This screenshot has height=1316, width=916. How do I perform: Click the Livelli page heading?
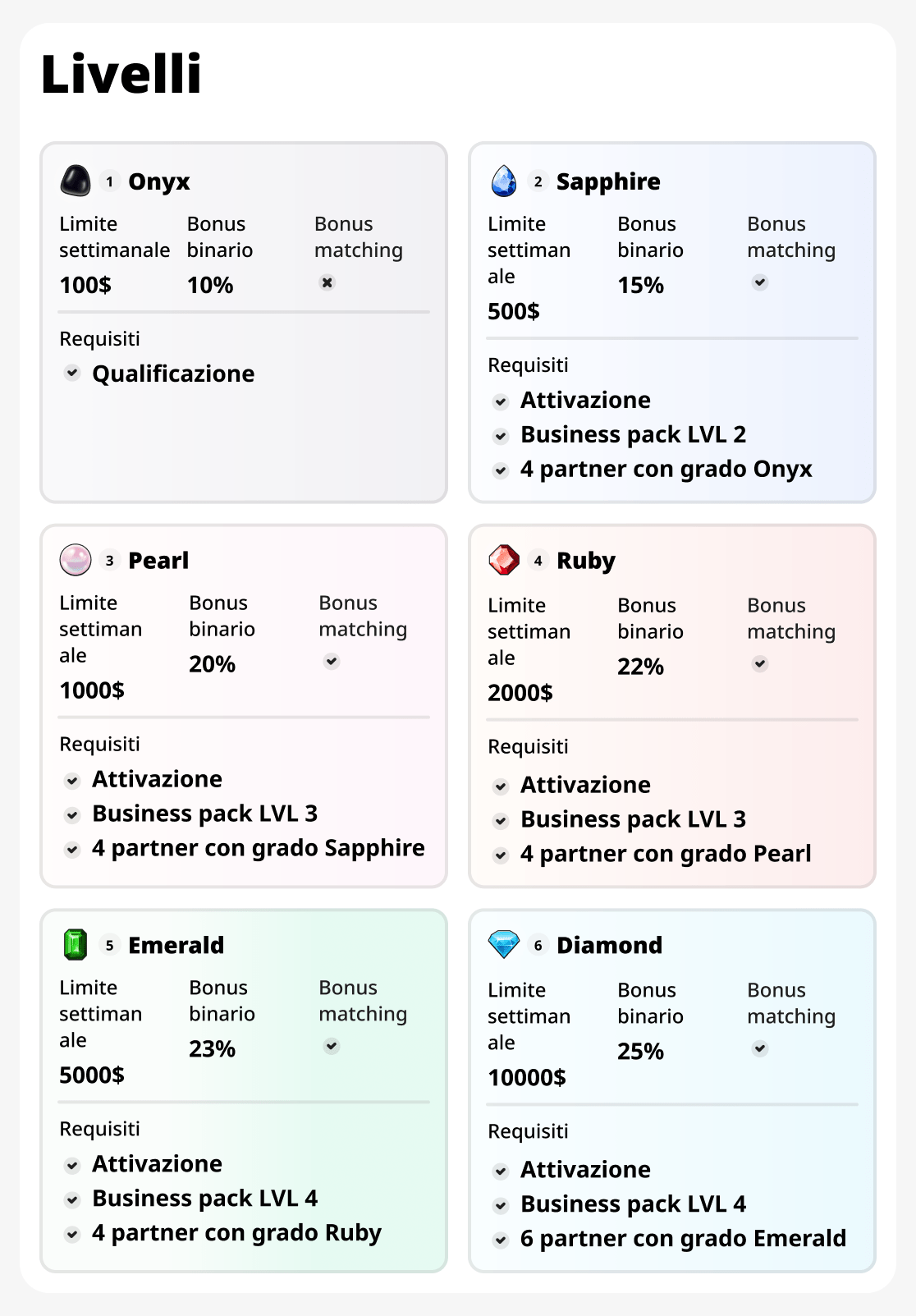click(121, 74)
